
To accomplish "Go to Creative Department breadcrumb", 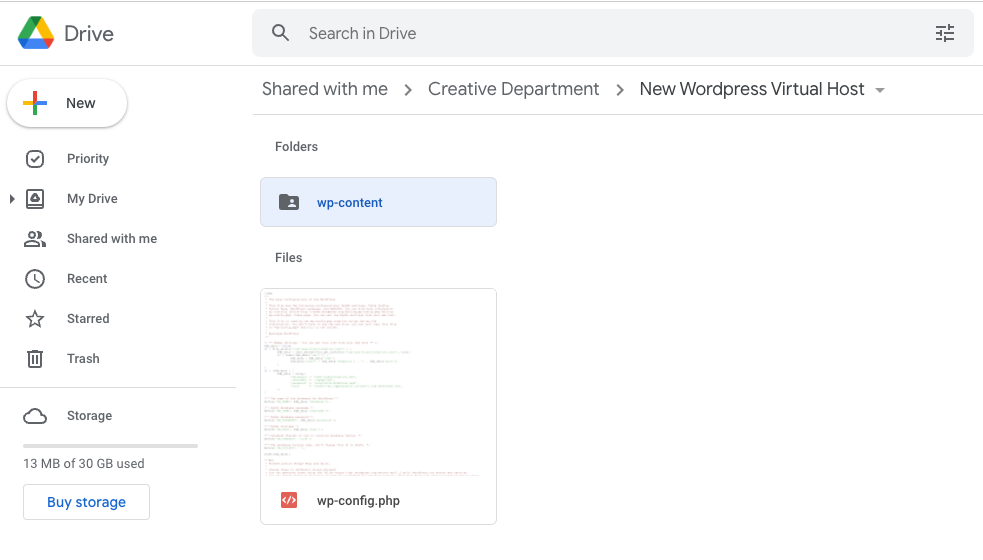I will point(513,89).
